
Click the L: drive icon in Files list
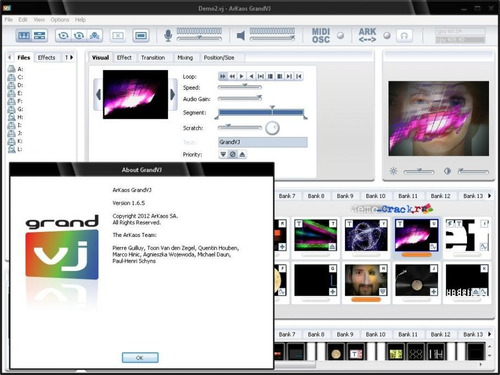[12, 149]
